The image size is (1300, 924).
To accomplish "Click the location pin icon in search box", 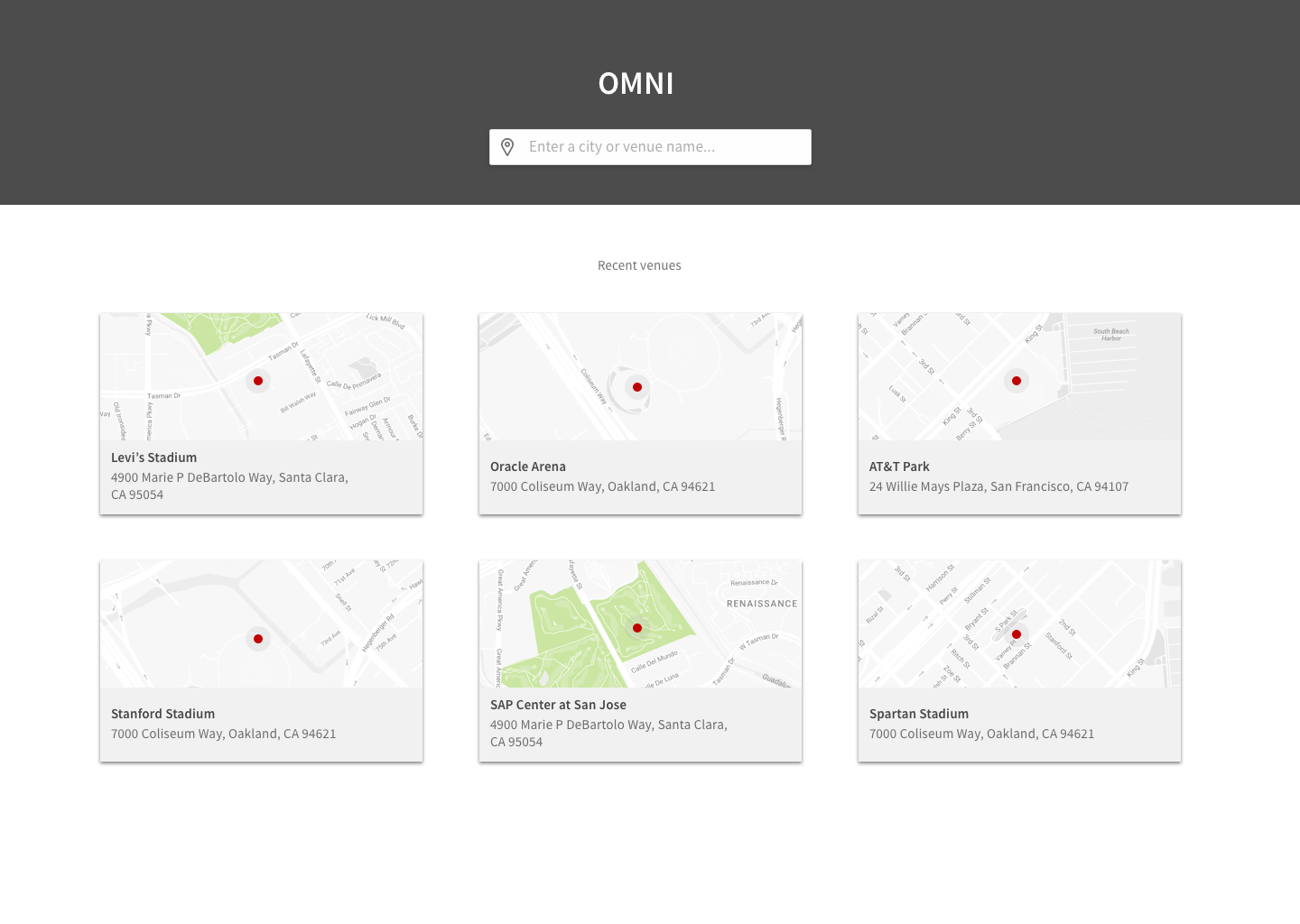I will click(507, 147).
